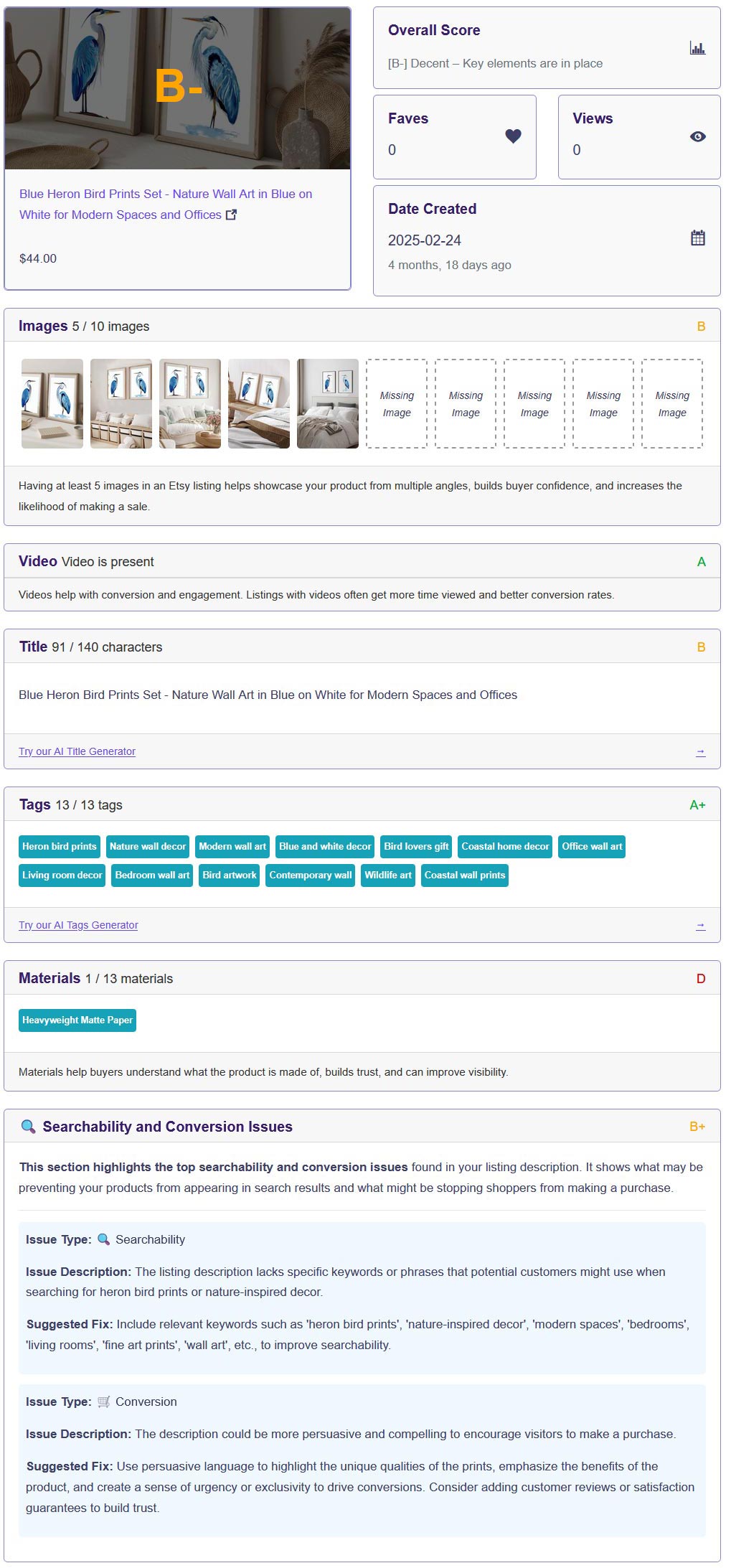Viewport: 731px width, 1568px height.
Task: Click the main heron prints listing image
Action: [178, 88]
